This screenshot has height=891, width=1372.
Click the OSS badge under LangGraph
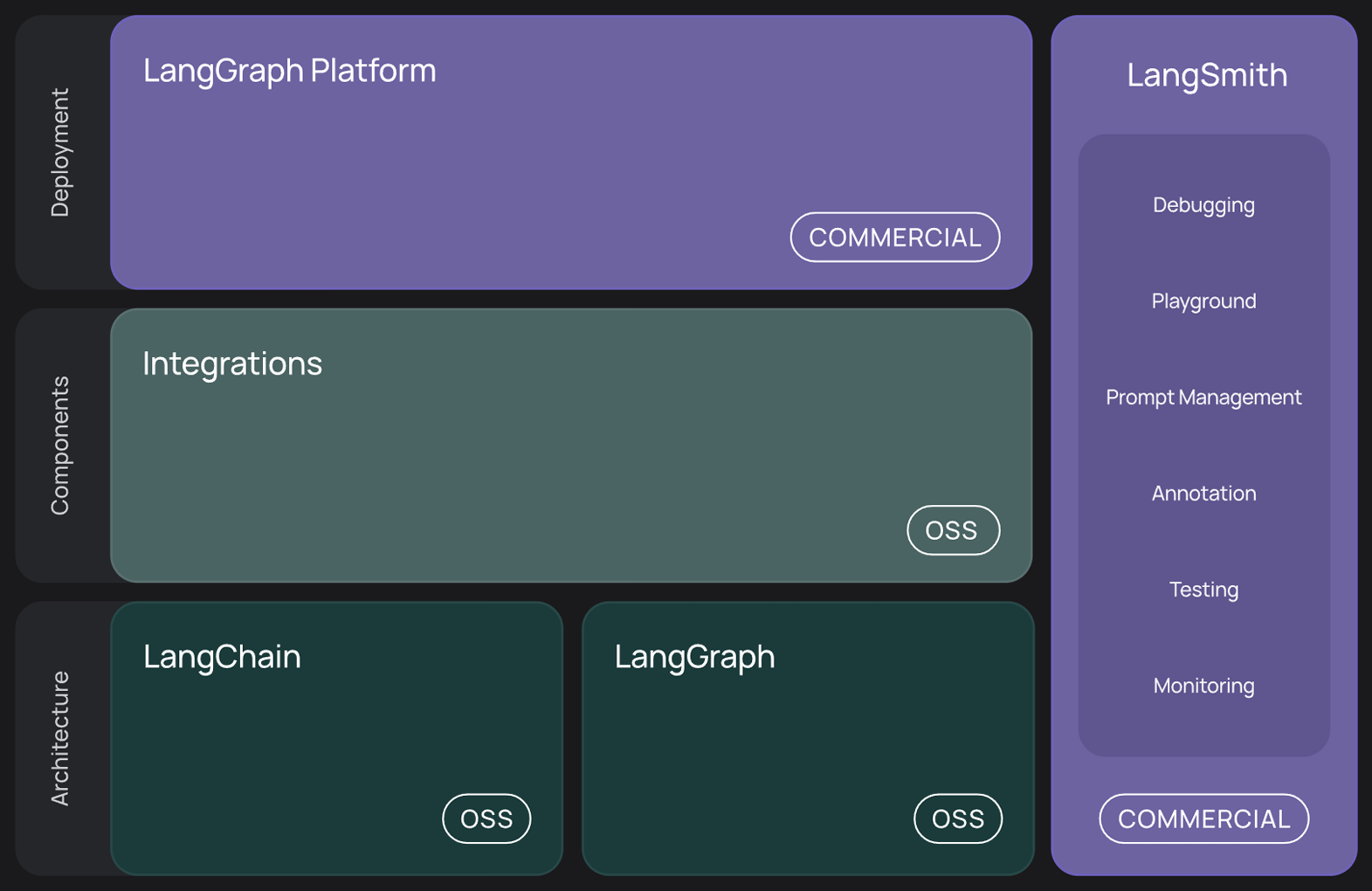pos(958,818)
